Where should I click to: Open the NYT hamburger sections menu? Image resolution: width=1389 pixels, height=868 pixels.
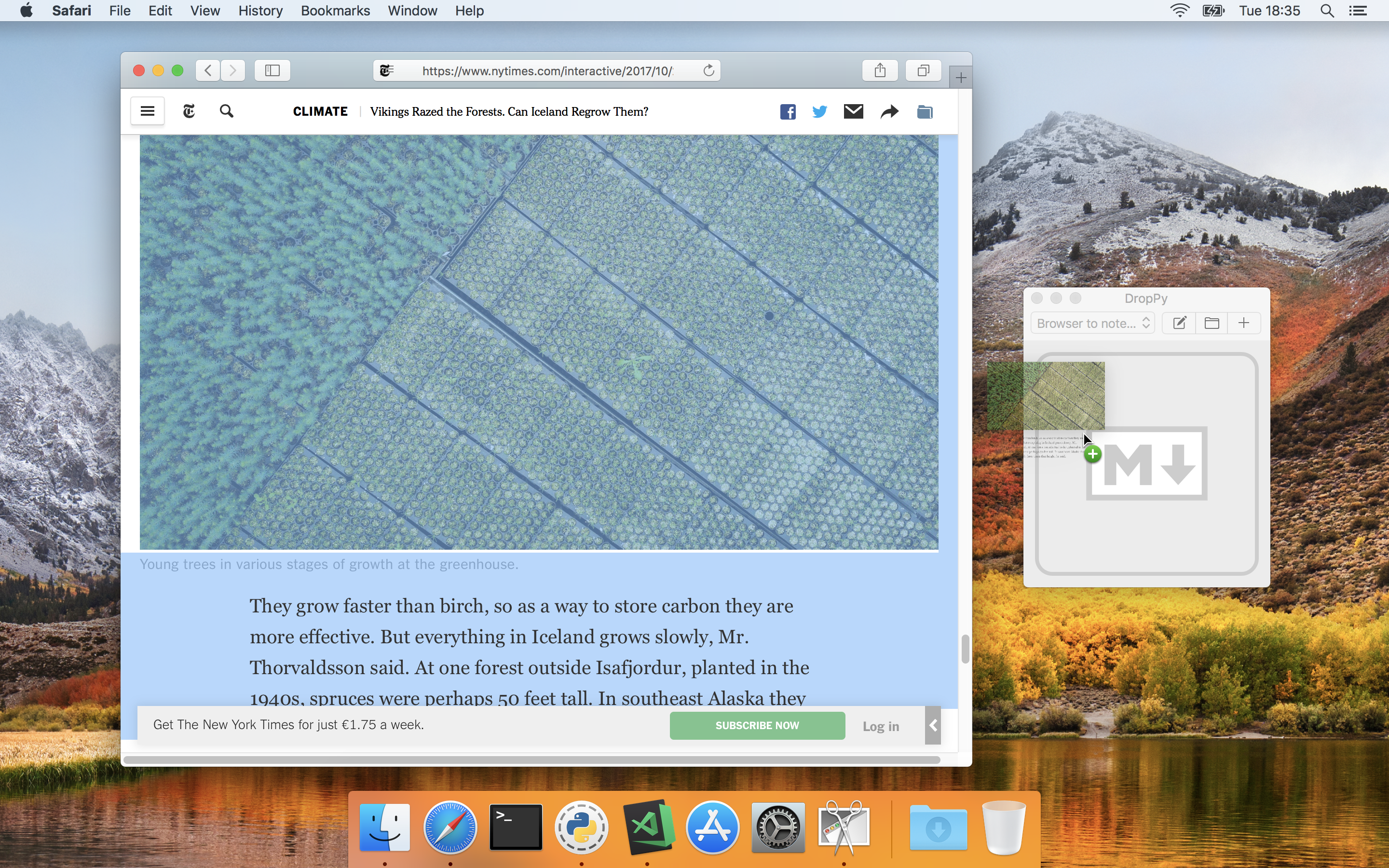pos(148,111)
